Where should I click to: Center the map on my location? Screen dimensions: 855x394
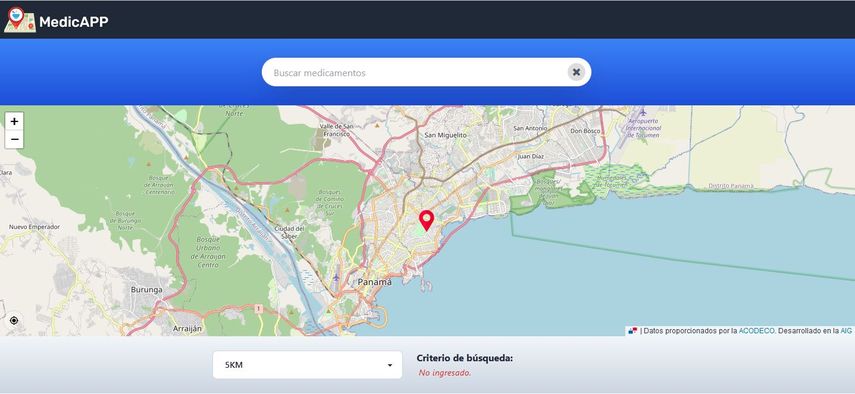(14, 320)
